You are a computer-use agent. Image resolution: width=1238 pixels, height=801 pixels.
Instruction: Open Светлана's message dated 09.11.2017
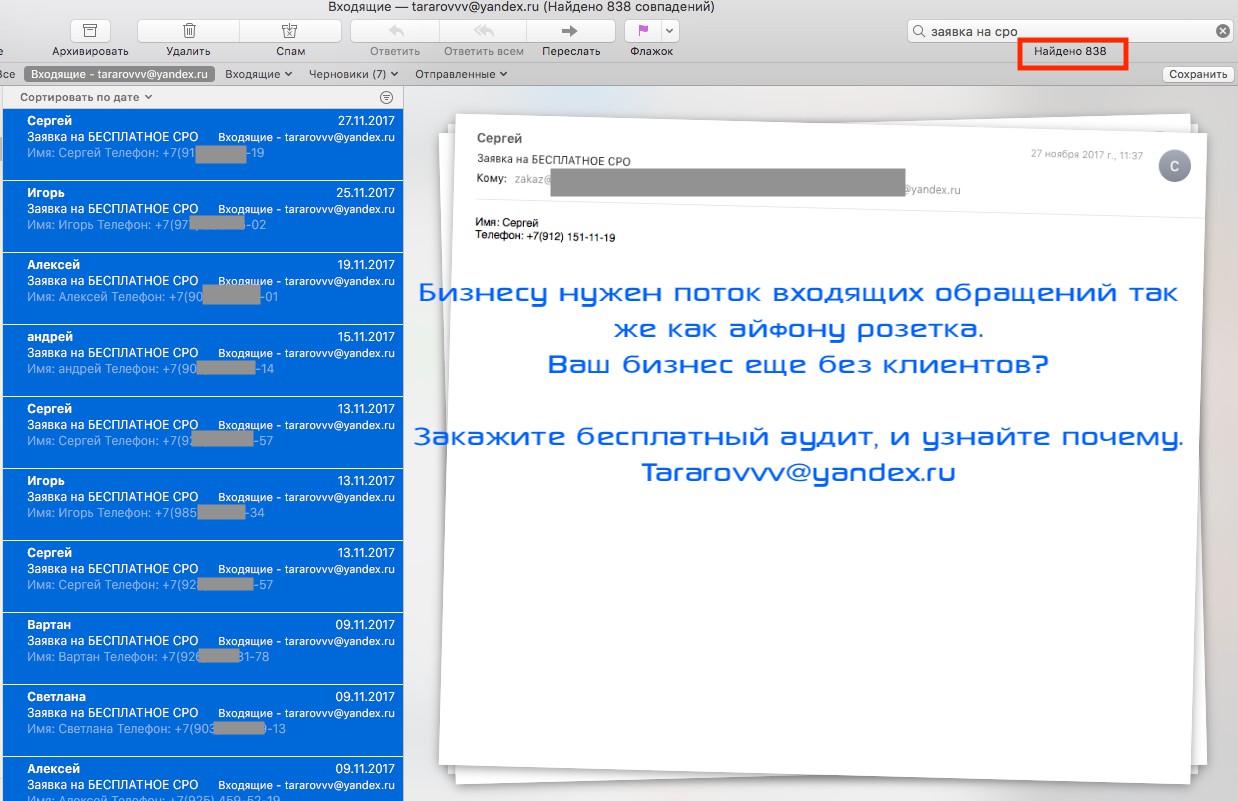pyautogui.click(x=203, y=720)
